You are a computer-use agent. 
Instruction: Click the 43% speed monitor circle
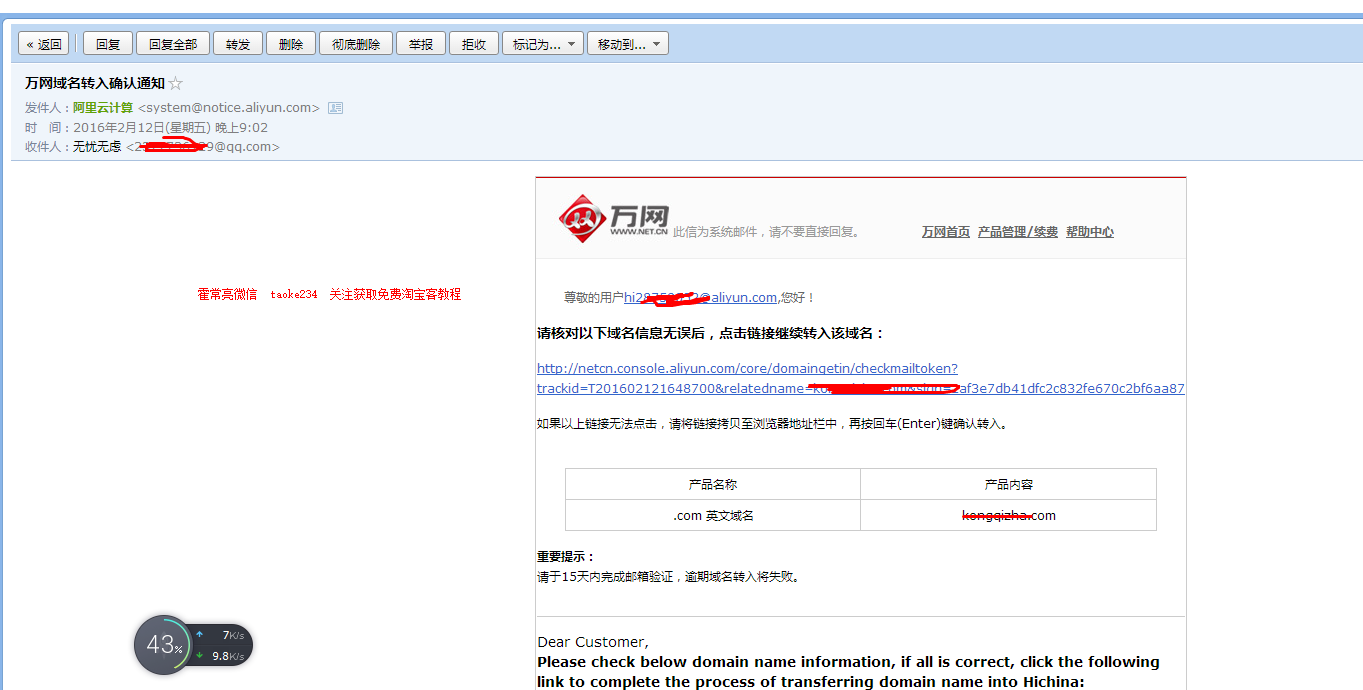(163, 645)
